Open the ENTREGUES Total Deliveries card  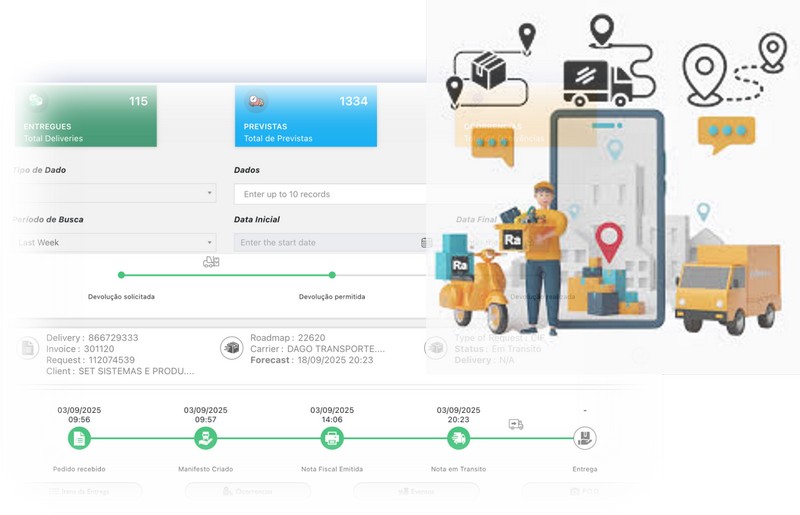pyautogui.click(x=86, y=116)
